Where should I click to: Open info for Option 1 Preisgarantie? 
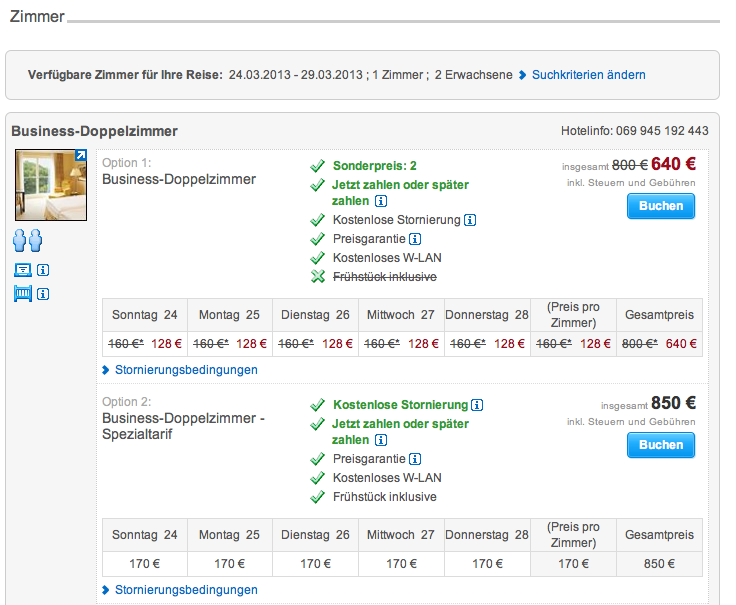pyautogui.click(x=415, y=239)
